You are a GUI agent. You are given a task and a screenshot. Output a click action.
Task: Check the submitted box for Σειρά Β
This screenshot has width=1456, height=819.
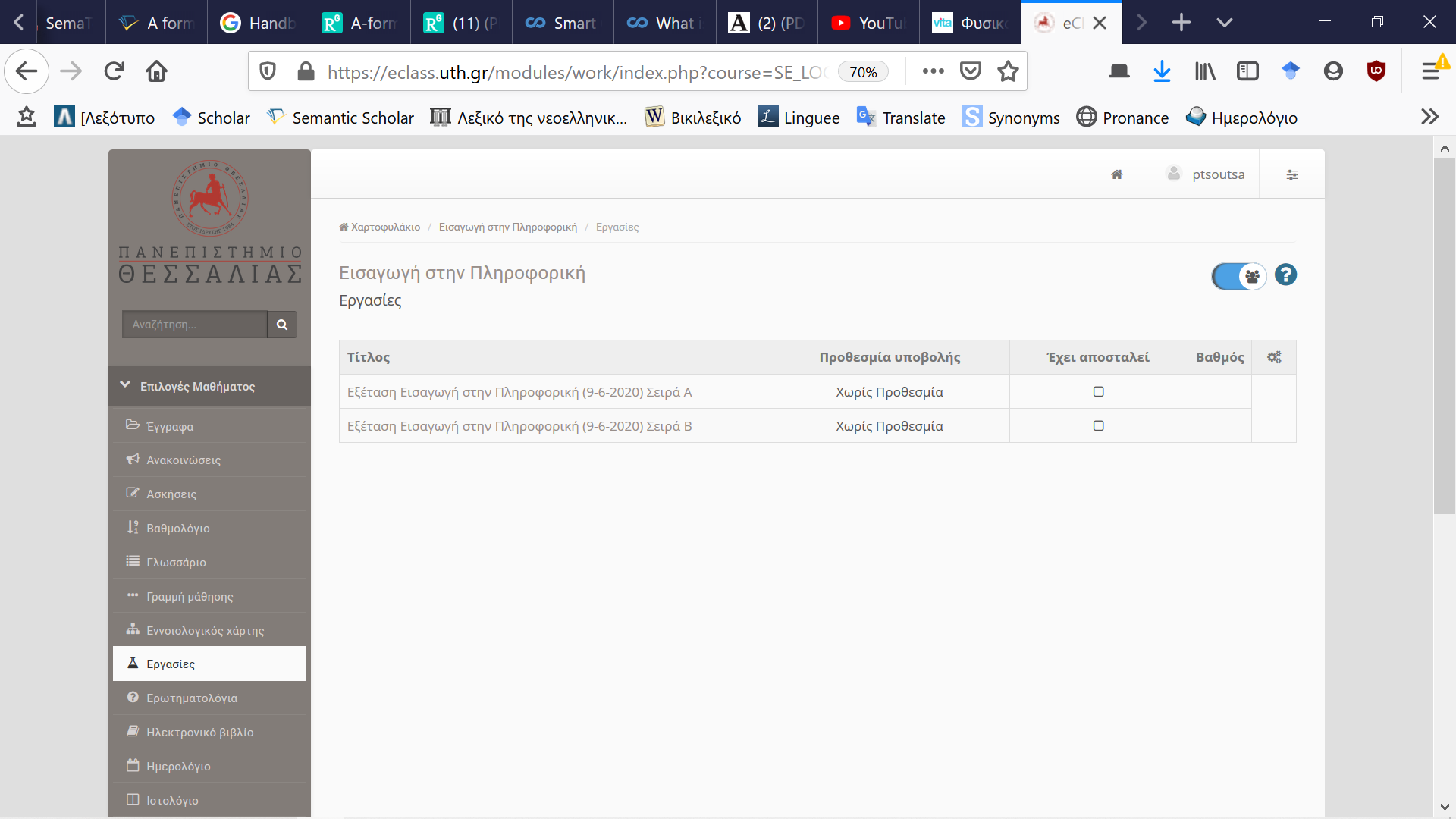1098,425
